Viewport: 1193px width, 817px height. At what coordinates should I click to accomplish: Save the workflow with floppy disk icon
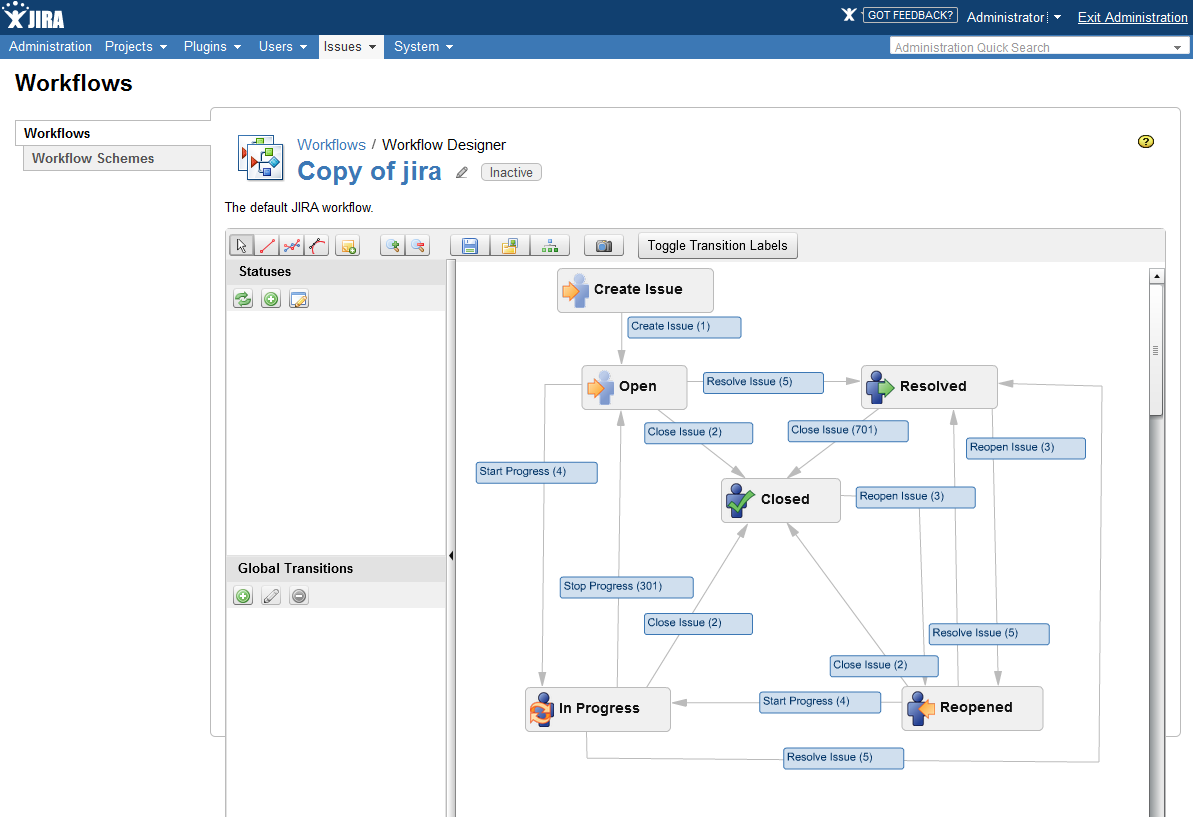click(x=470, y=246)
